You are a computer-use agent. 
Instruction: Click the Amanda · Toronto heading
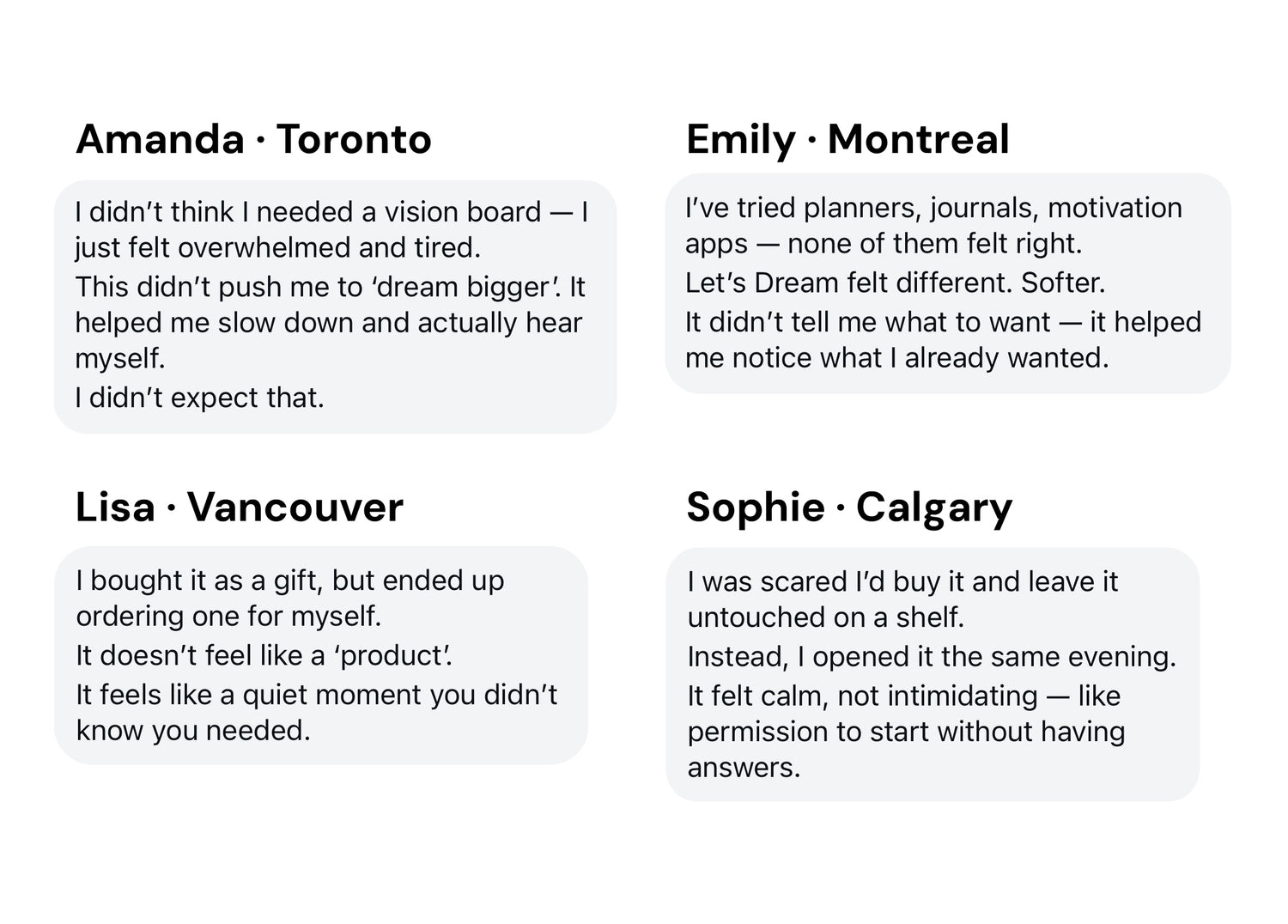pos(253,139)
